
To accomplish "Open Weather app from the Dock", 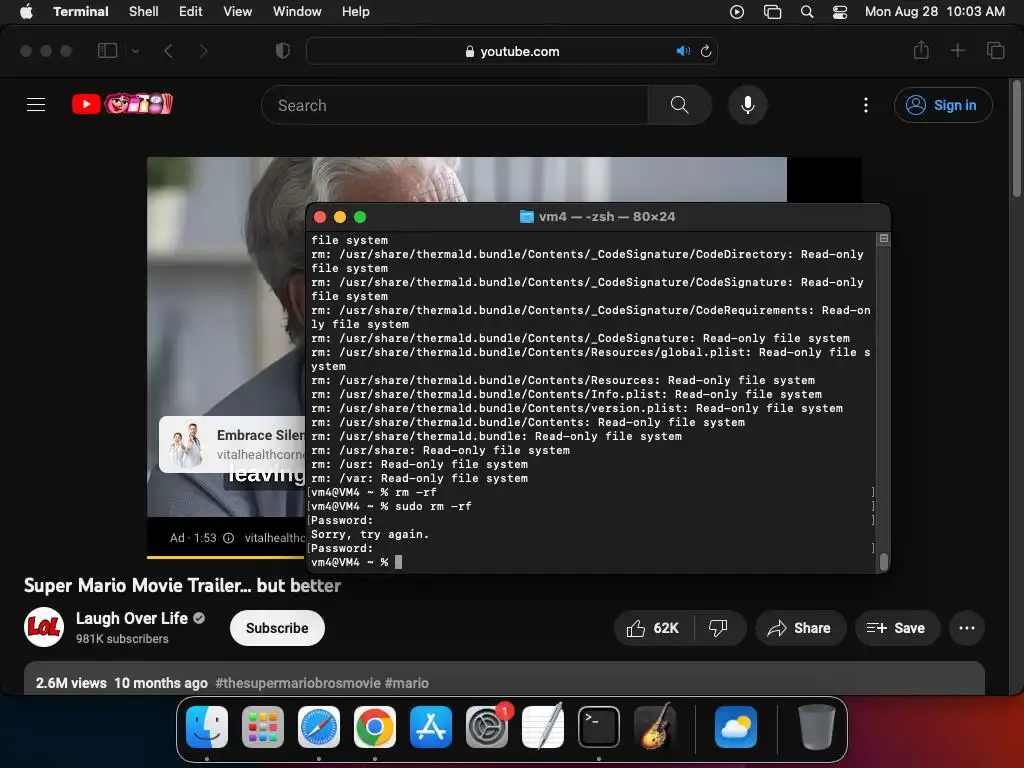I will 736,727.
